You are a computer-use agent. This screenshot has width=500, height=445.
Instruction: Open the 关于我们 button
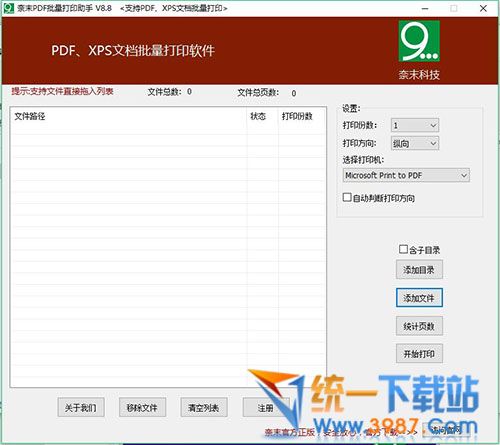[x=81, y=407]
